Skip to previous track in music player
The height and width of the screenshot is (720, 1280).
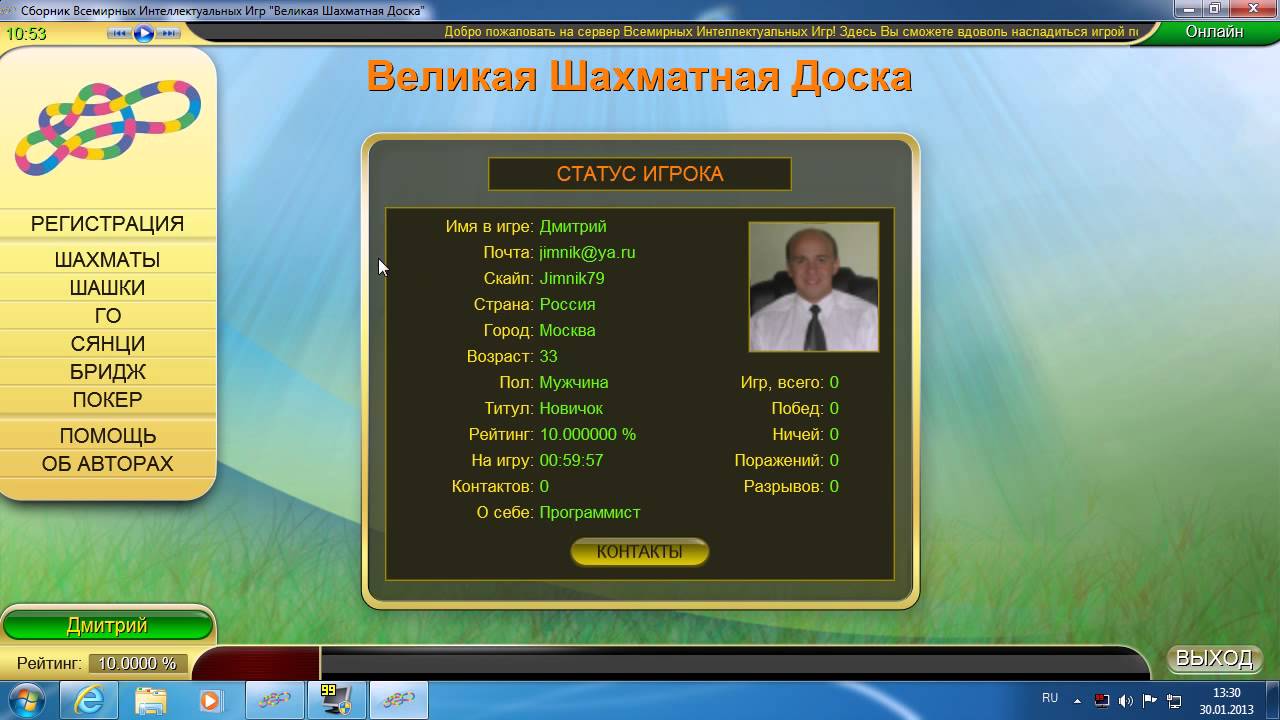coord(120,33)
